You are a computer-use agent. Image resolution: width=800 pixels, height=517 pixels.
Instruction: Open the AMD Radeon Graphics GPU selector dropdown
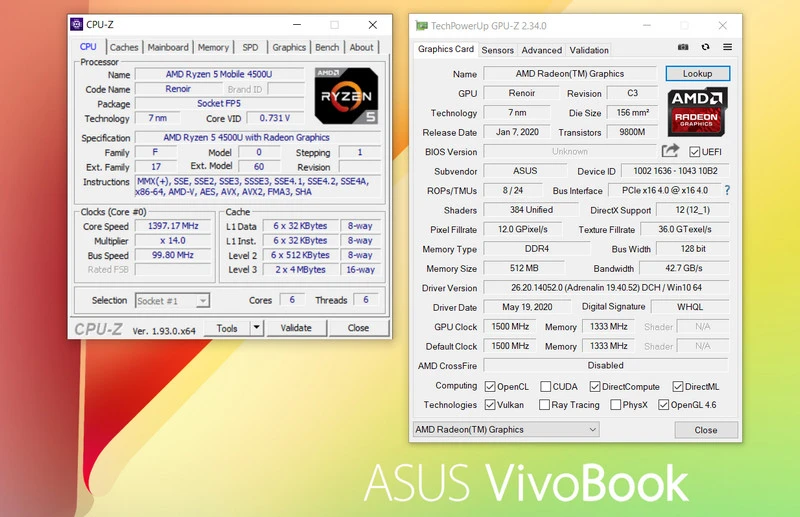click(505, 429)
